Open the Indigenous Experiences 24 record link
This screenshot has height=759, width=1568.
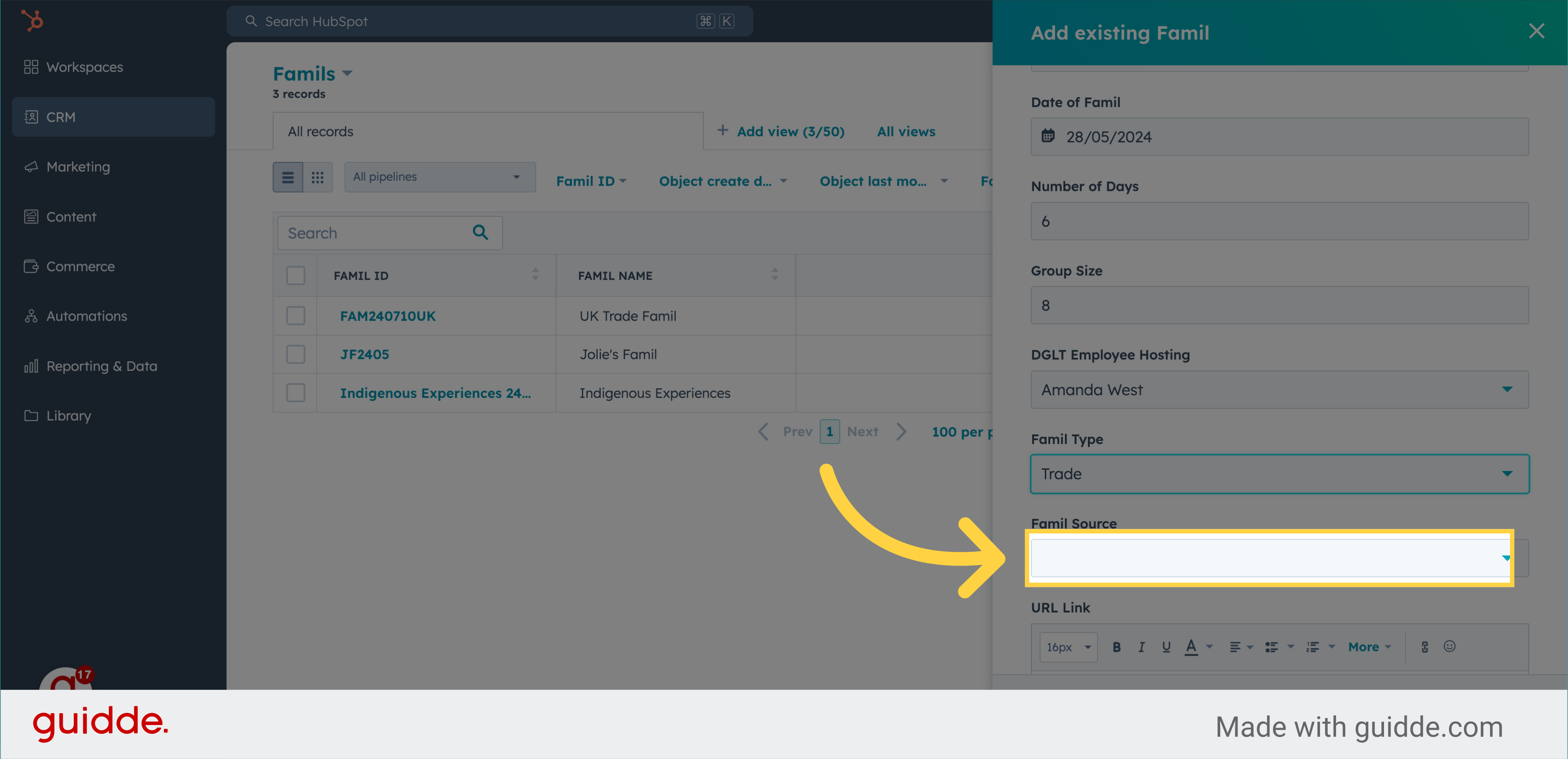click(436, 392)
